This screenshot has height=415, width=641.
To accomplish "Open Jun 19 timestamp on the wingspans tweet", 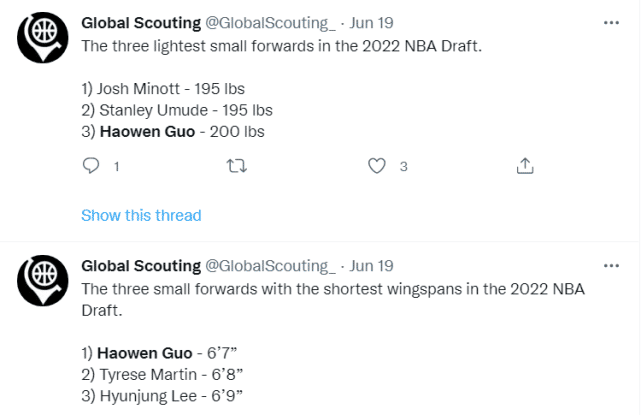I will point(371,265).
